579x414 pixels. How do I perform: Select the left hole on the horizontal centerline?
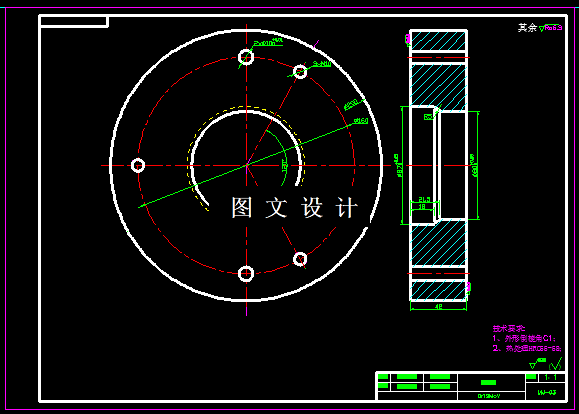tap(138, 165)
